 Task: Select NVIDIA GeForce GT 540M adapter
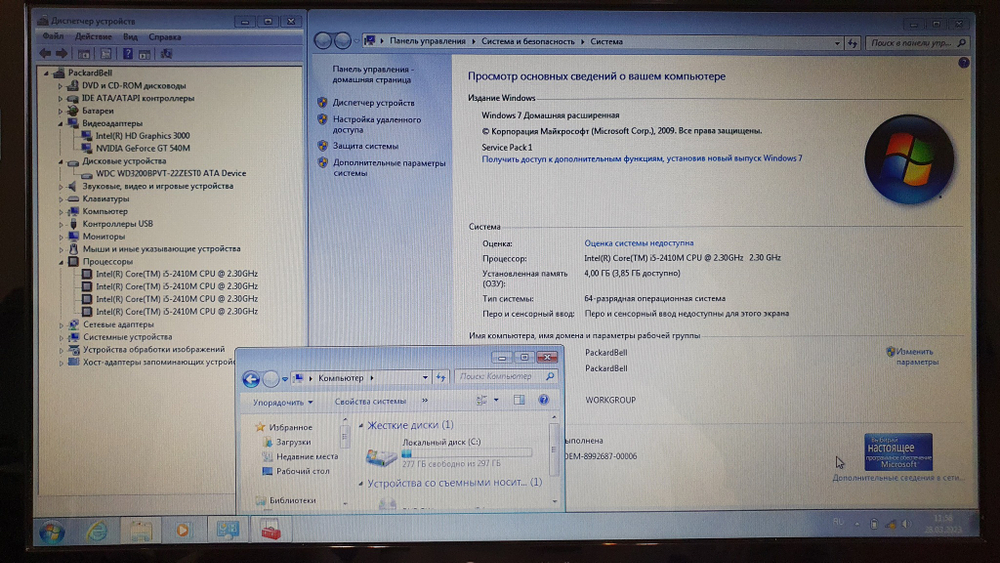click(x=143, y=148)
